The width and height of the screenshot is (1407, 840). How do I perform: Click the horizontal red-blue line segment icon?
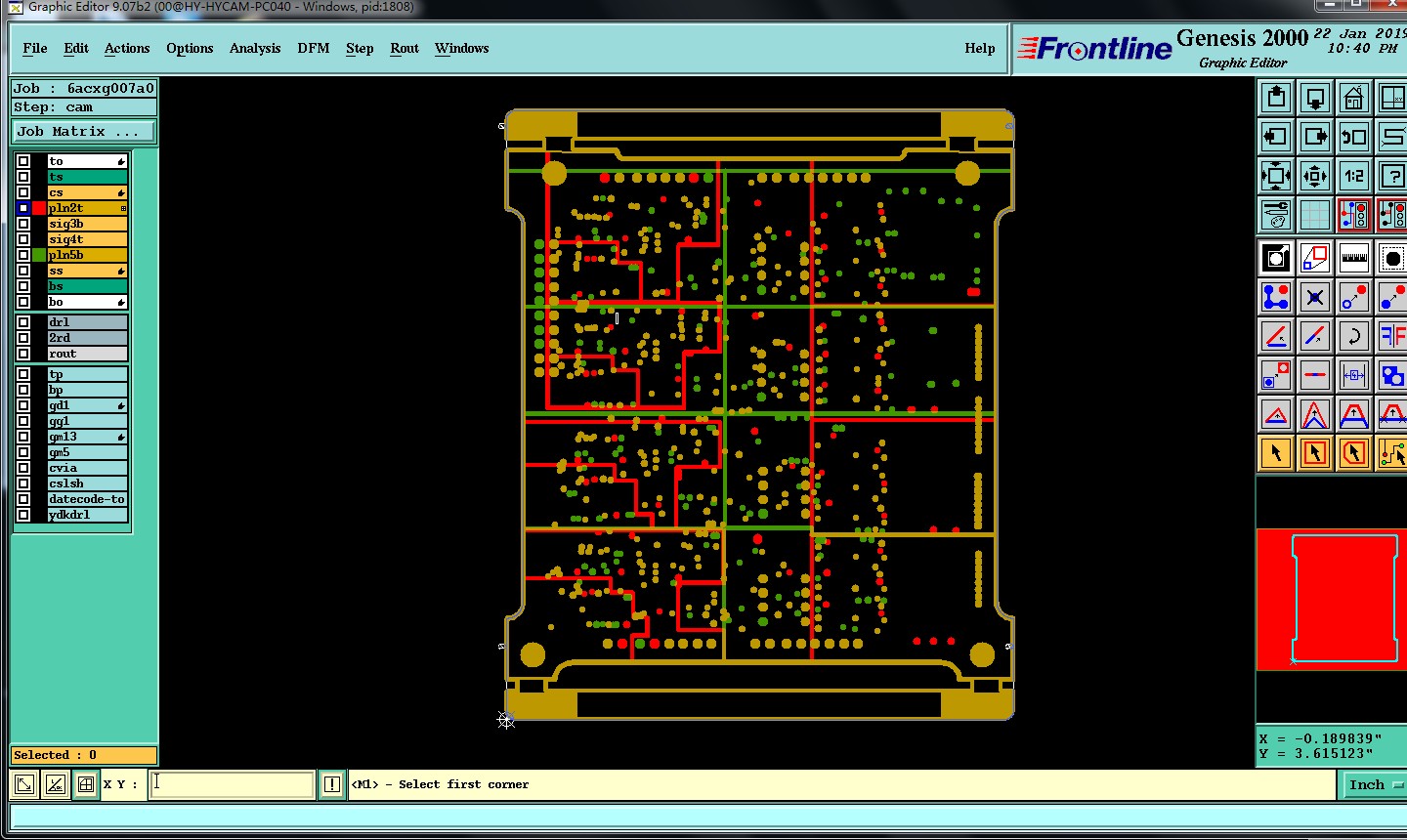click(x=1315, y=375)
